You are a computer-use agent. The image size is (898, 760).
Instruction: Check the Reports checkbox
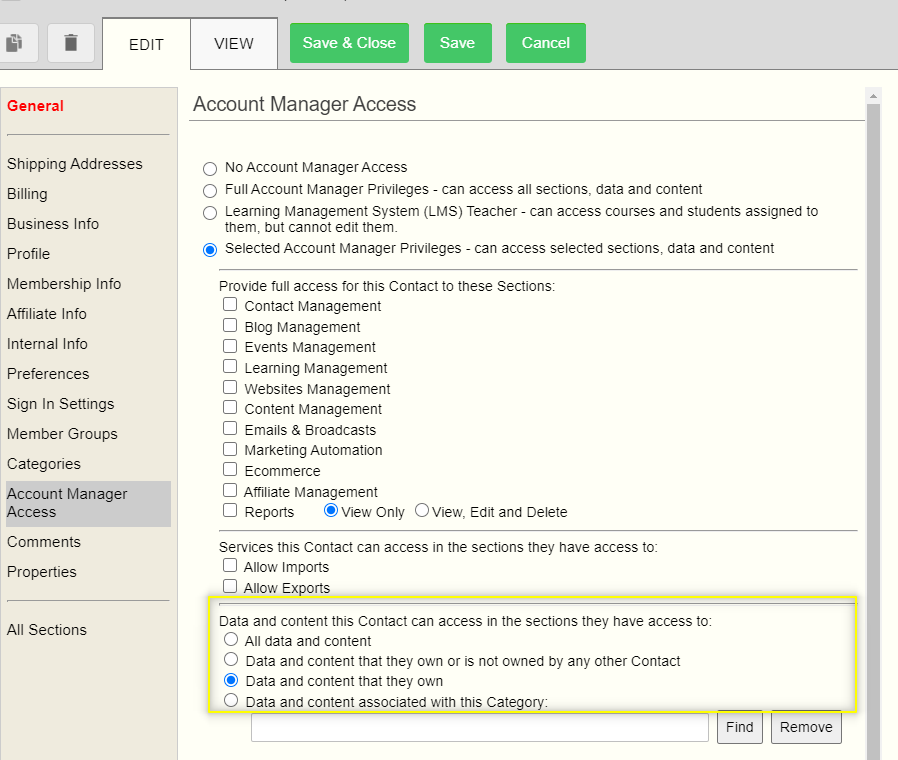[230, 510]
